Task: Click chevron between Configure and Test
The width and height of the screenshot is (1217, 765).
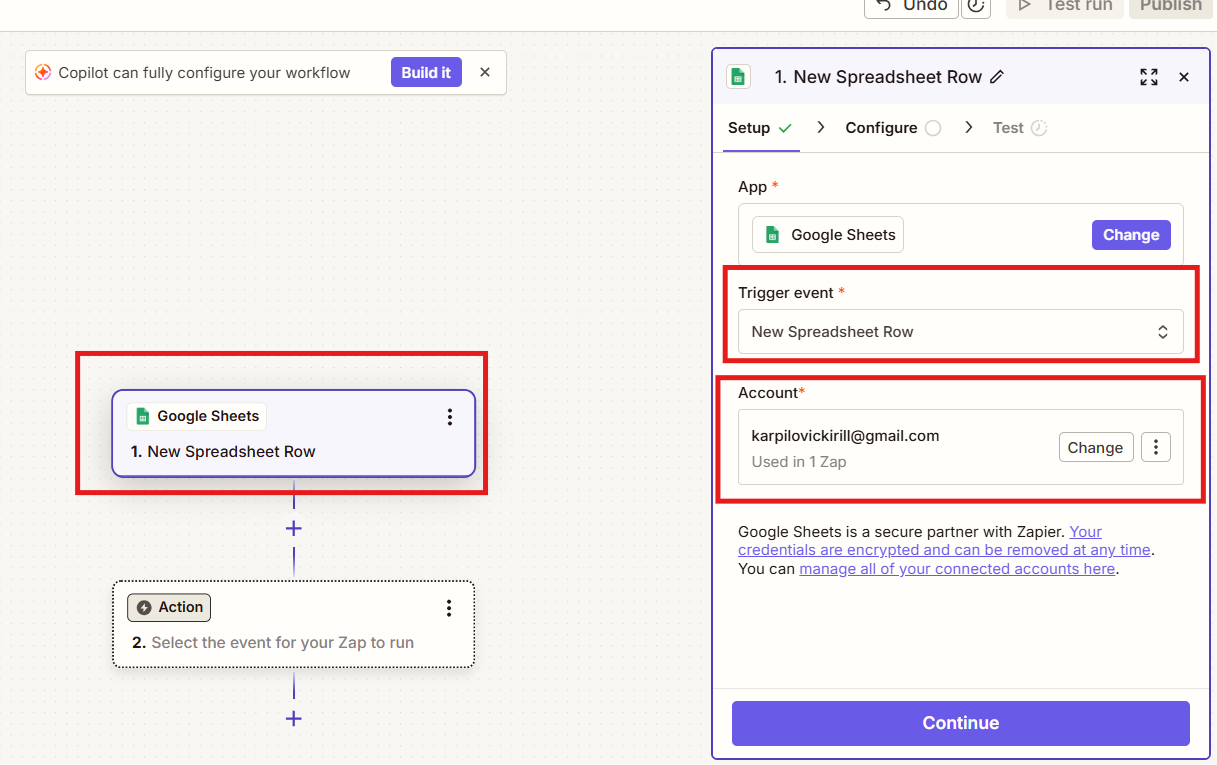Action: [x=968, y=127]
